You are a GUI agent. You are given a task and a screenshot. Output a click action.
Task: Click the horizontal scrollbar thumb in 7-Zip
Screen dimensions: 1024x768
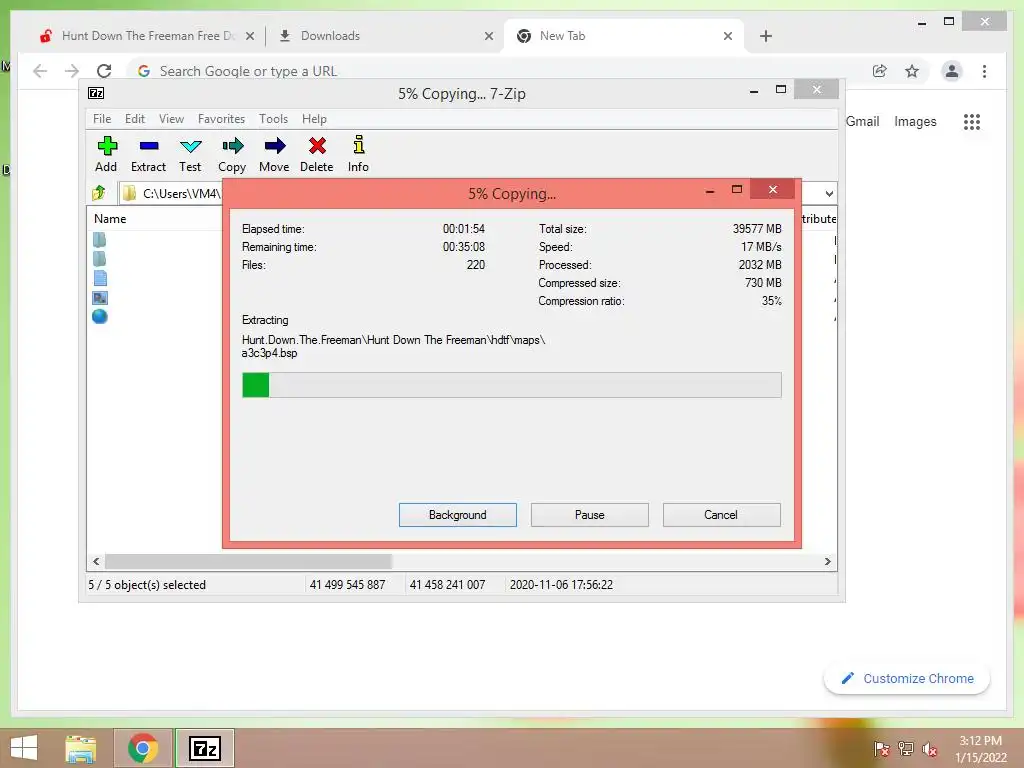click(x=248, y=561)
